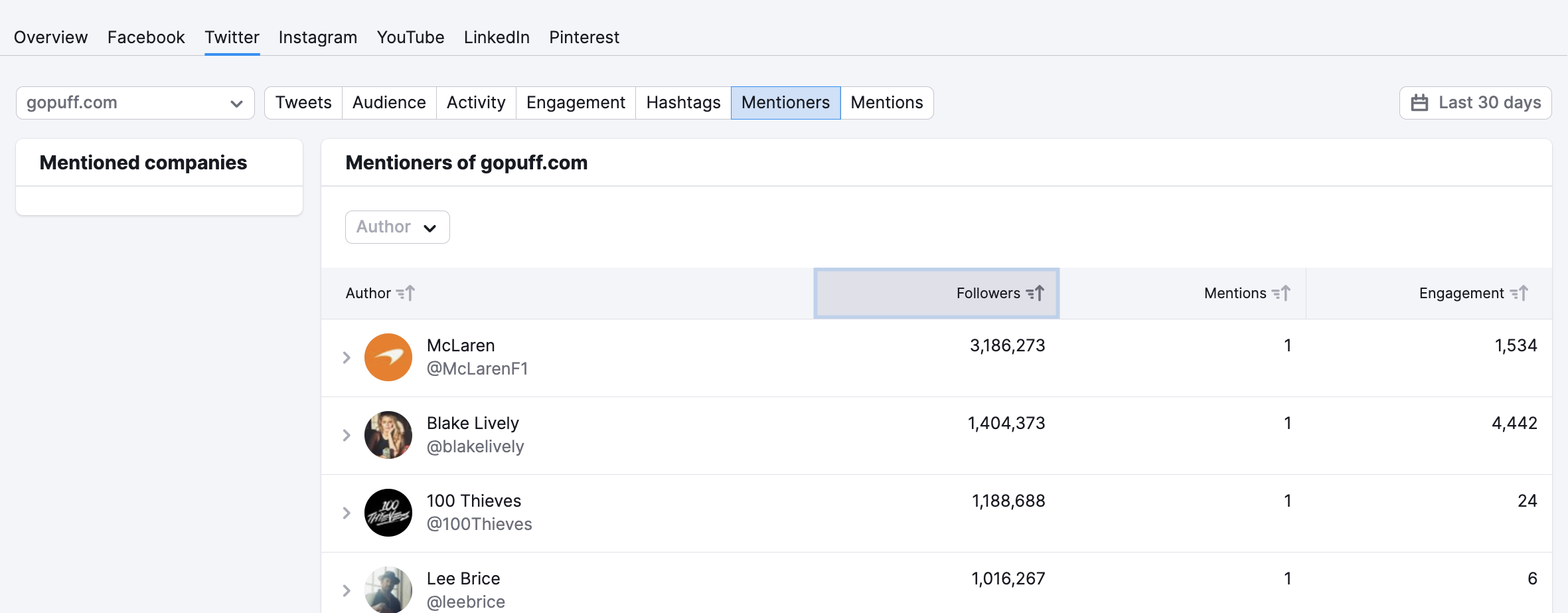
Task: Select the Twitter tab
Action: pyautogui.click(x=232, y=37)
